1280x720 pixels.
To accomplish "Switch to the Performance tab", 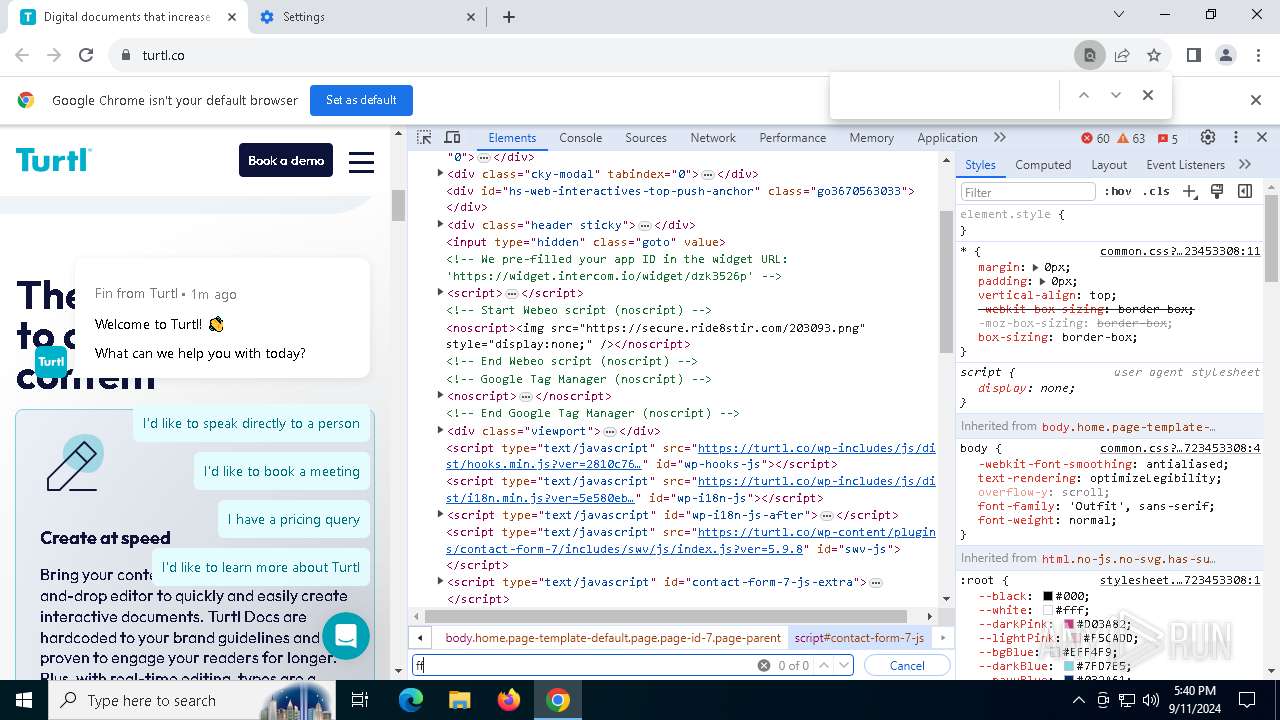I will pyautogui.click(x=792, y=138).
